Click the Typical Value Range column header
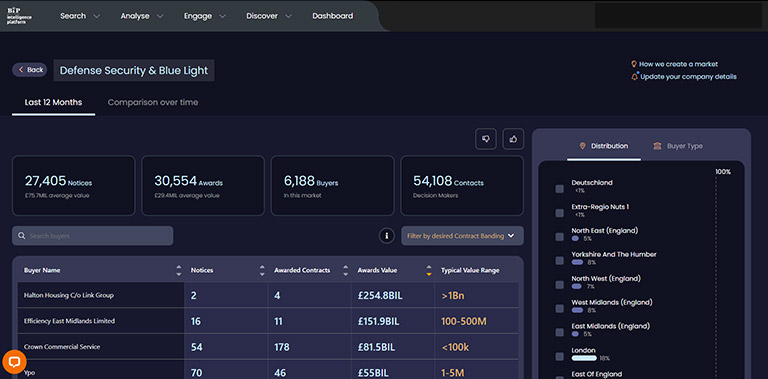This screenshot has width=768, height=379. [x=470, y=270]
